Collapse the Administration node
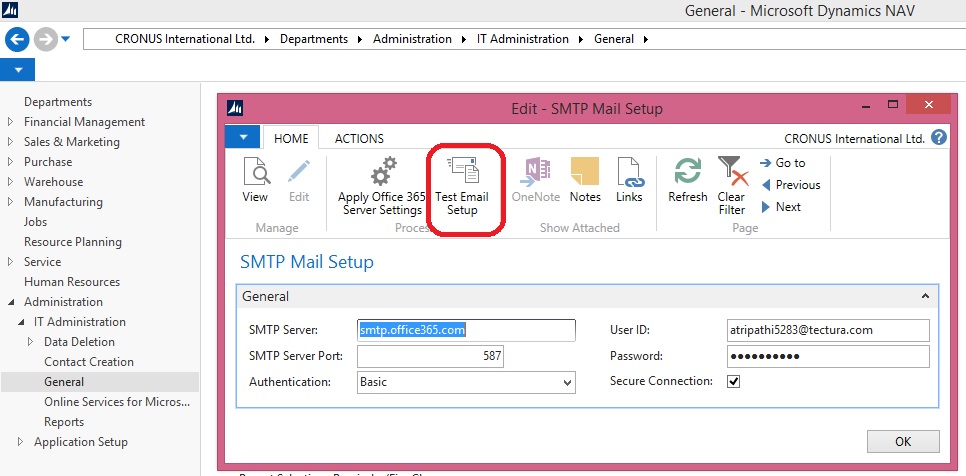 coord(10,302)
